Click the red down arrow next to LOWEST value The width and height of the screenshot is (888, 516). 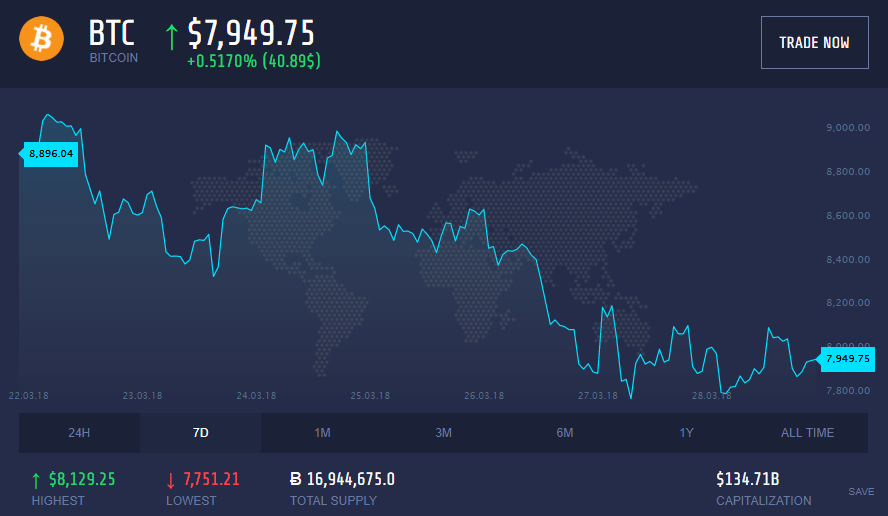170,480
